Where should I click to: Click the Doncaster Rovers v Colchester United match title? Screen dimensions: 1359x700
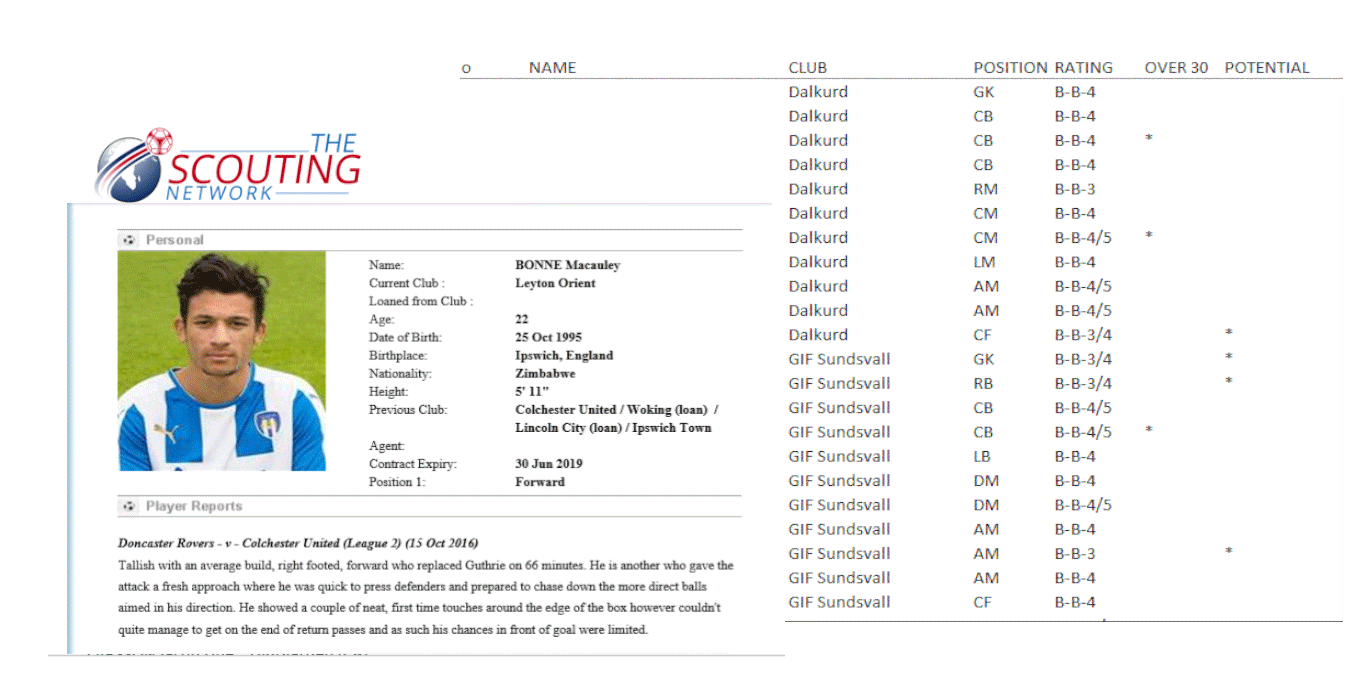coord(298,543)
